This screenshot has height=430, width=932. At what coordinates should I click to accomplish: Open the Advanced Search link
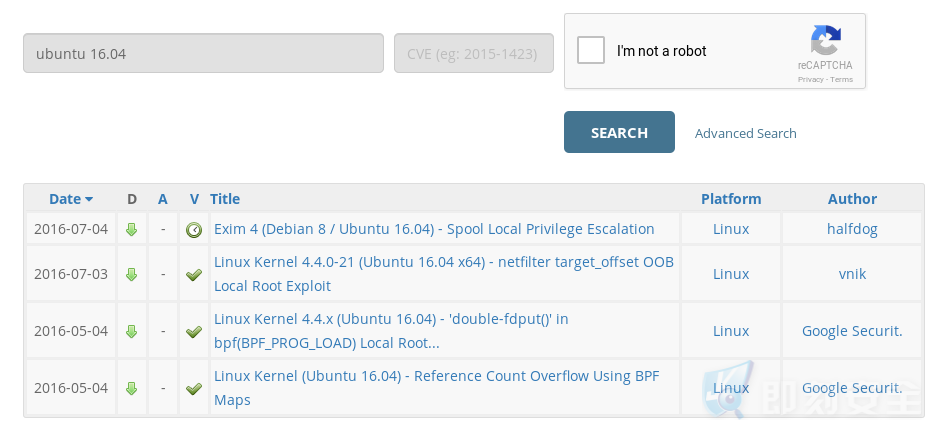tap(745, 133)
